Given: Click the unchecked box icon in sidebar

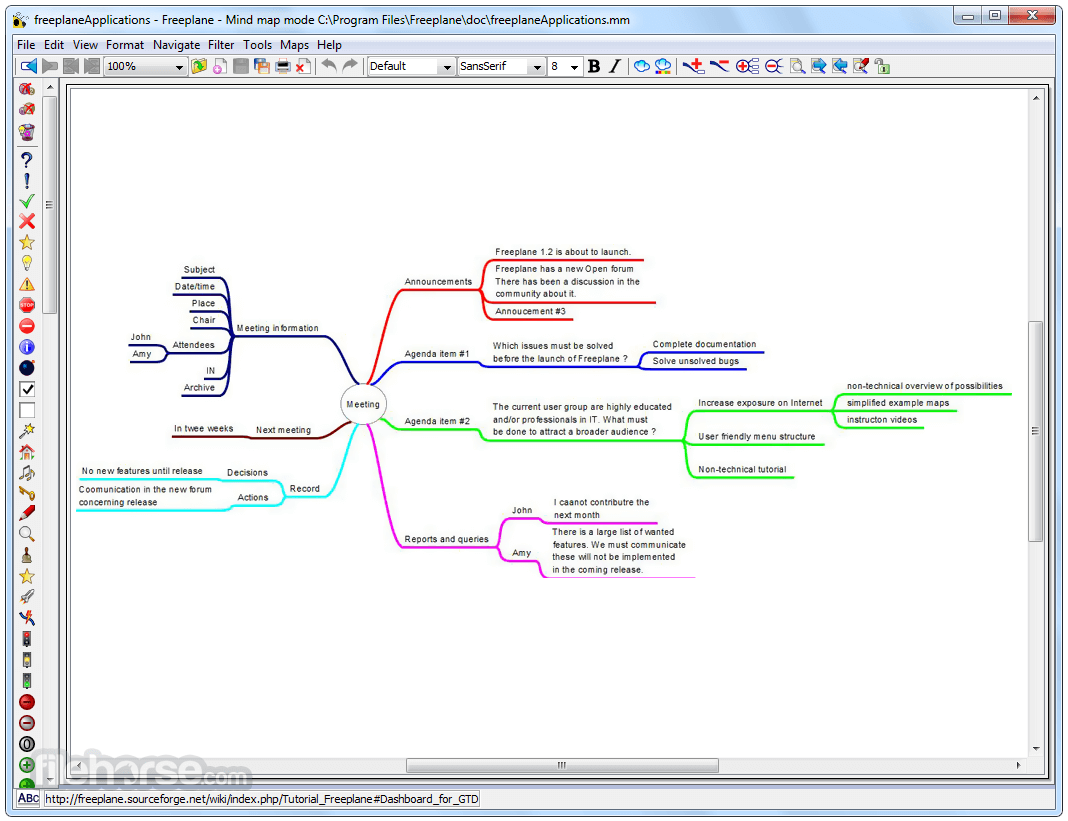Looking at the screenshot, I should click(x=27, y=410).
